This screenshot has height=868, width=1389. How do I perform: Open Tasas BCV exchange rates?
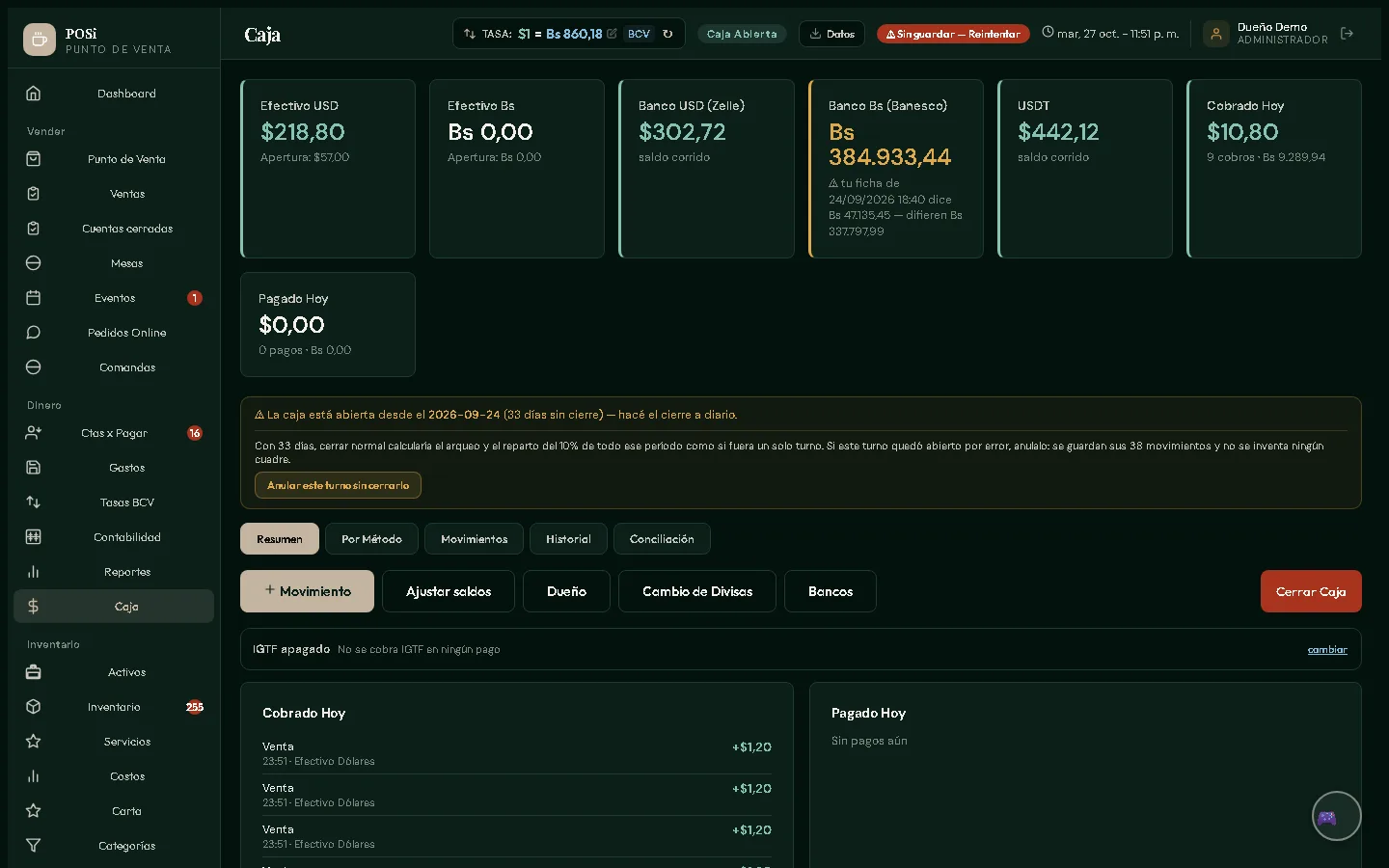[114, 502]
